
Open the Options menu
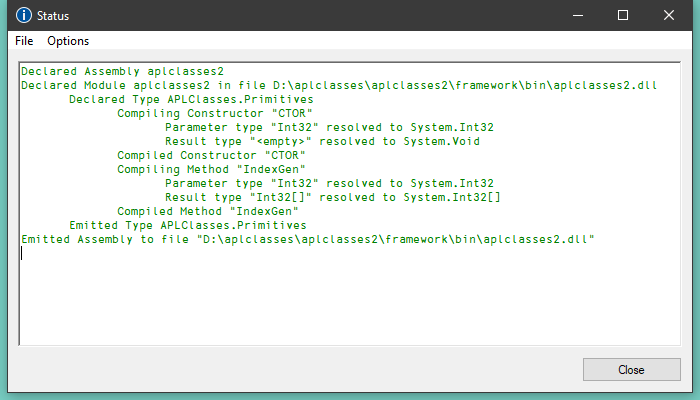click(x=68, y=41)
